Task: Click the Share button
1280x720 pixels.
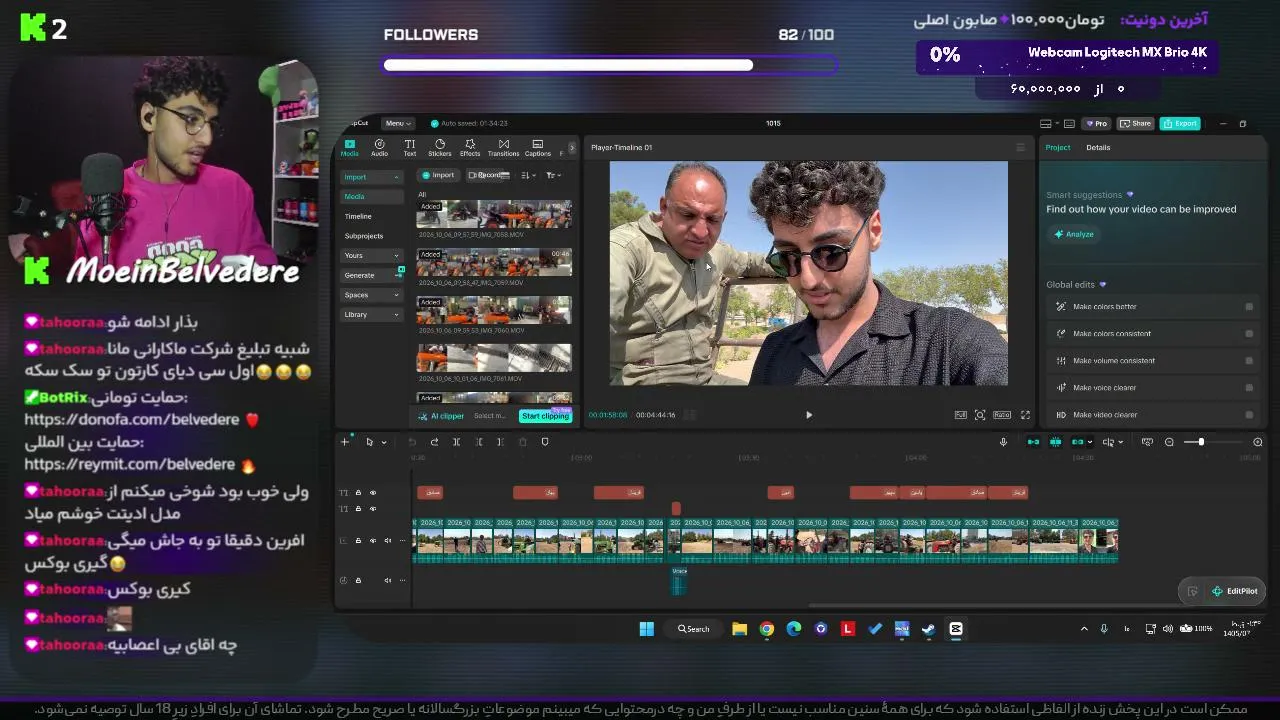Action: [1136, 124]
